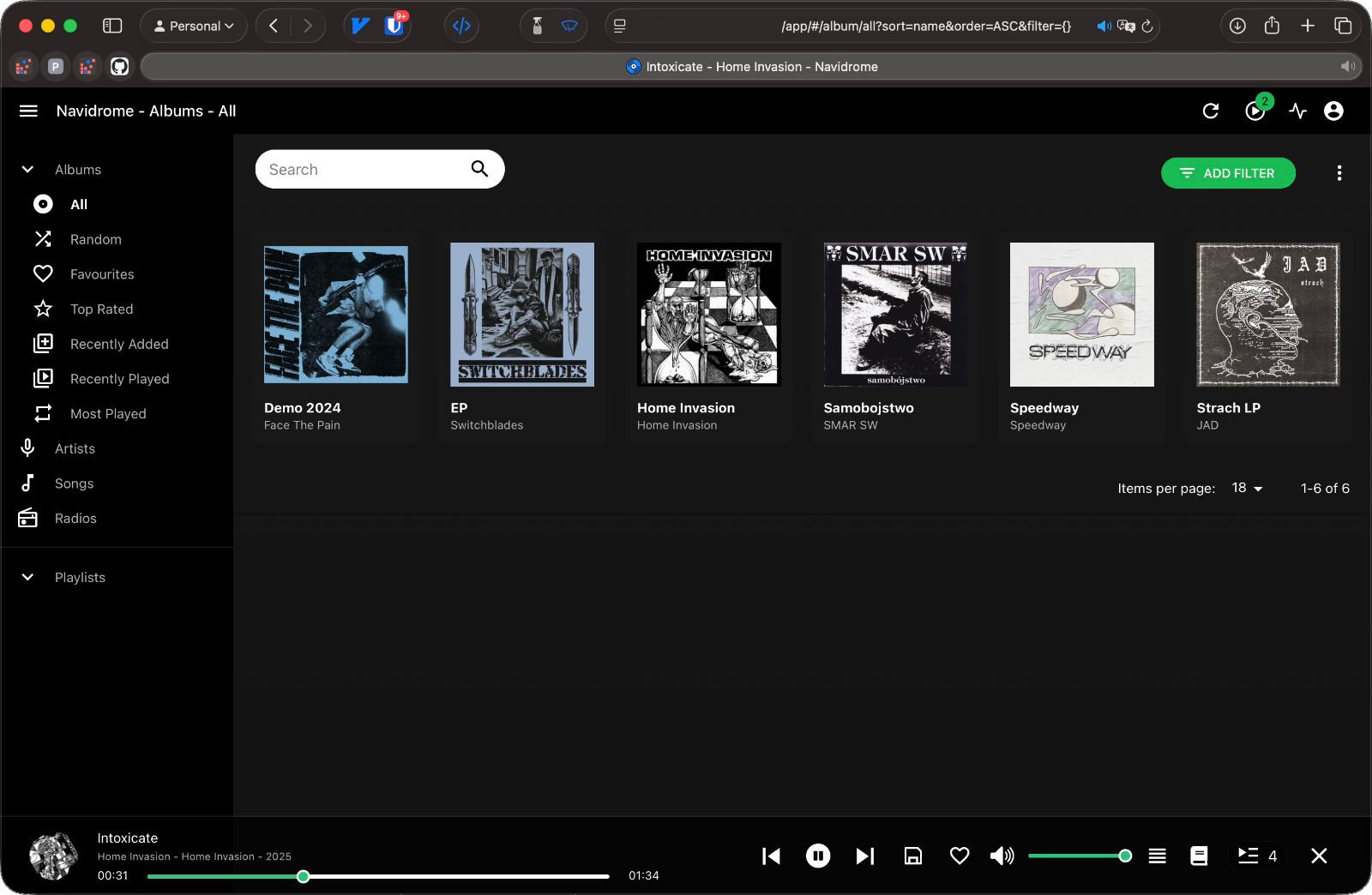
Task: Open the Strach LP album title
Action: tap(1228, 408)
